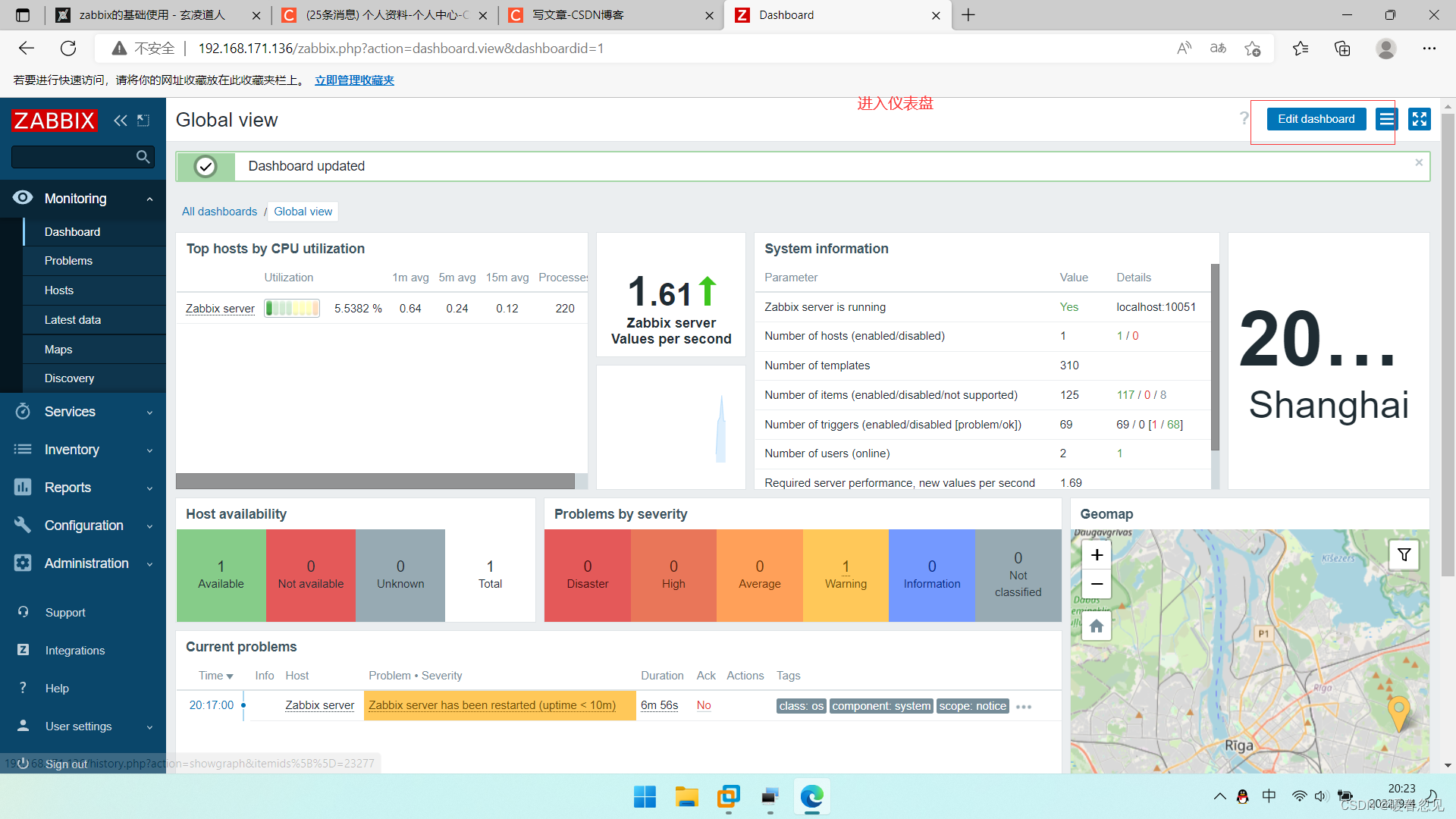The height and width of the screenshot is (819, 1456).
Task: Click the CPU widget horizontal scrollbar
Action: (375, 482)
